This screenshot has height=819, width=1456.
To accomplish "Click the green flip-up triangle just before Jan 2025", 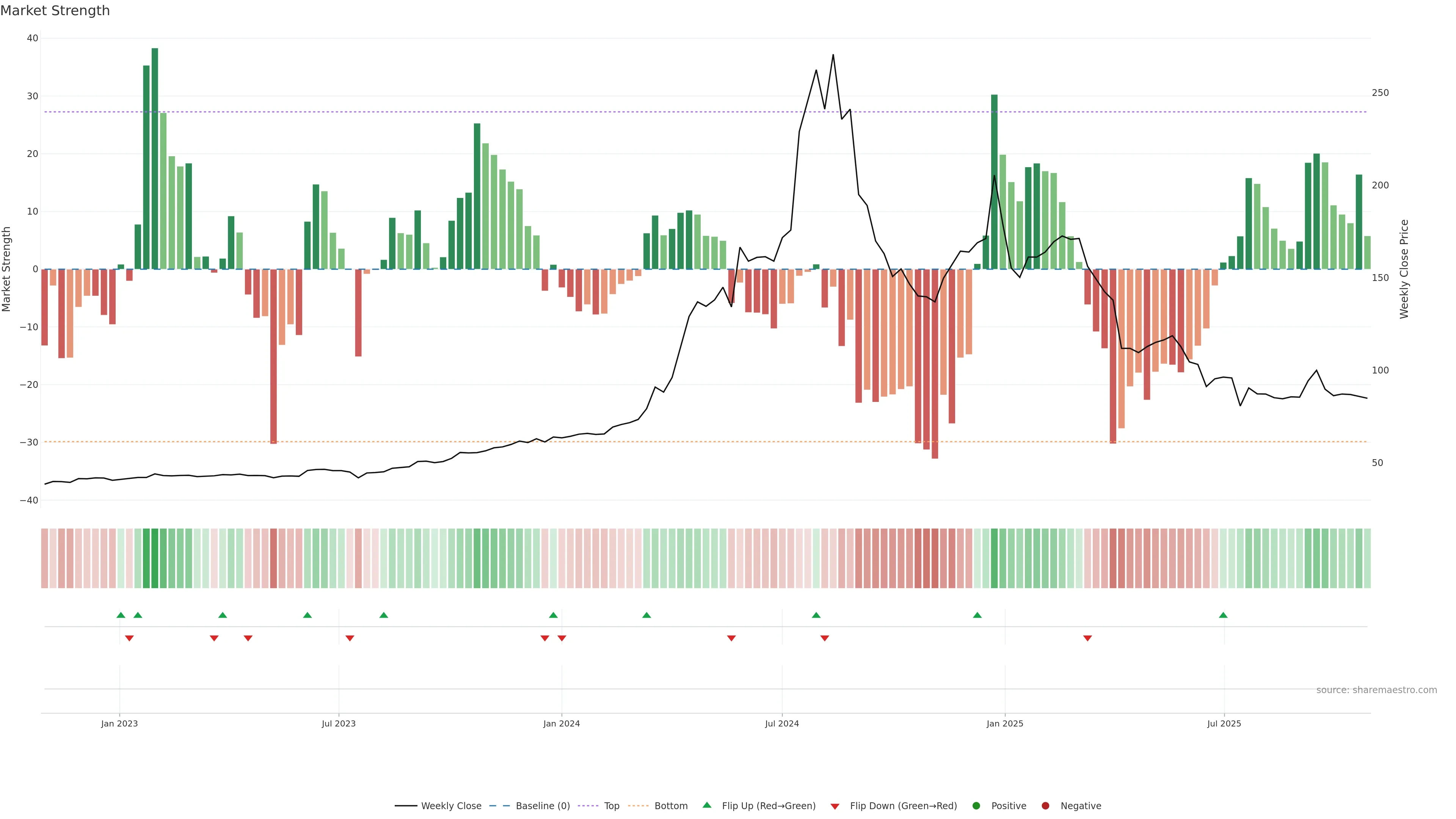I will 977,615.
